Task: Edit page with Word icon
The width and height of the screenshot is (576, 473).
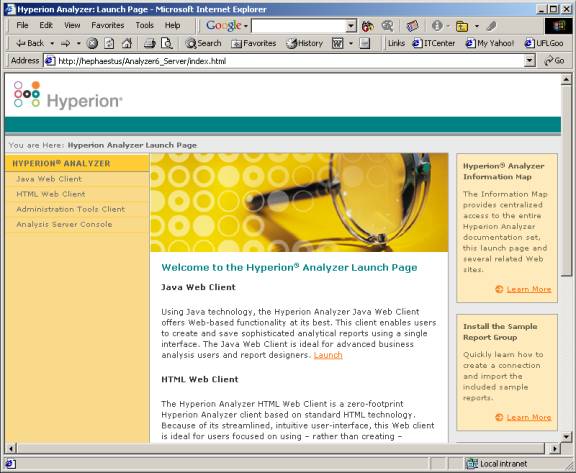Action: point(338,43)
